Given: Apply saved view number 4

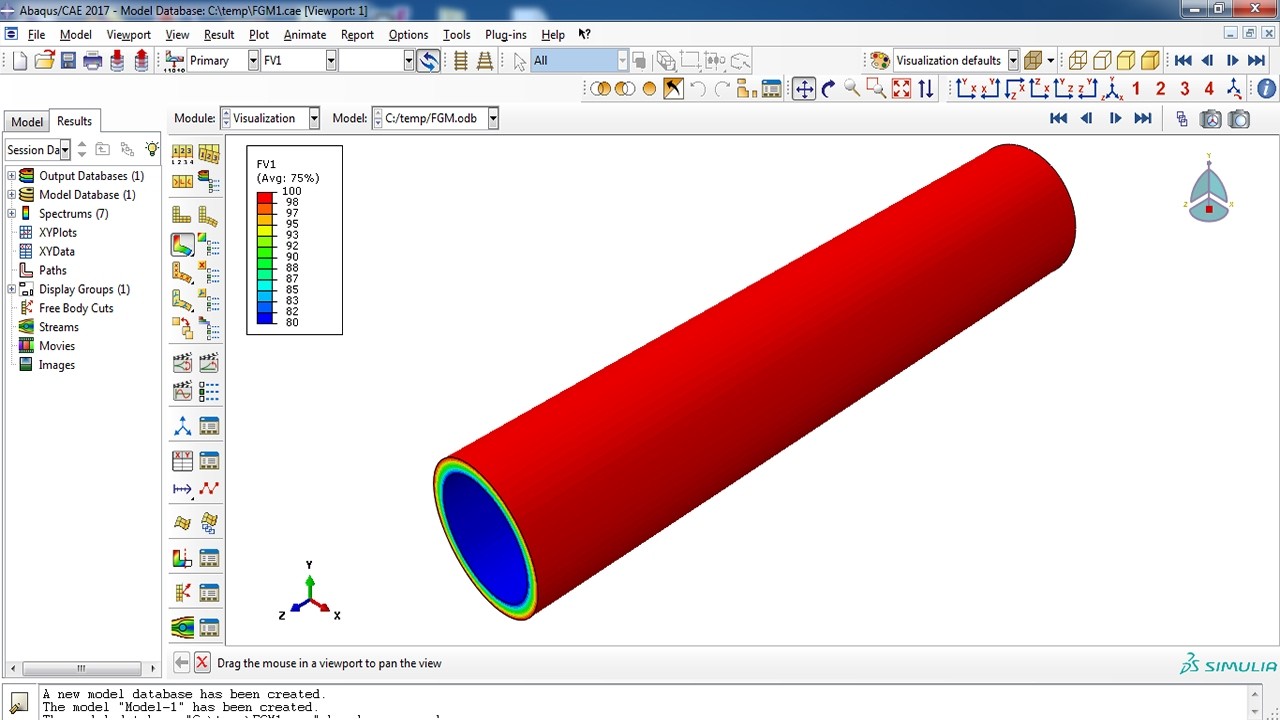Looking at the screenshot, I should click(1209, 89).
